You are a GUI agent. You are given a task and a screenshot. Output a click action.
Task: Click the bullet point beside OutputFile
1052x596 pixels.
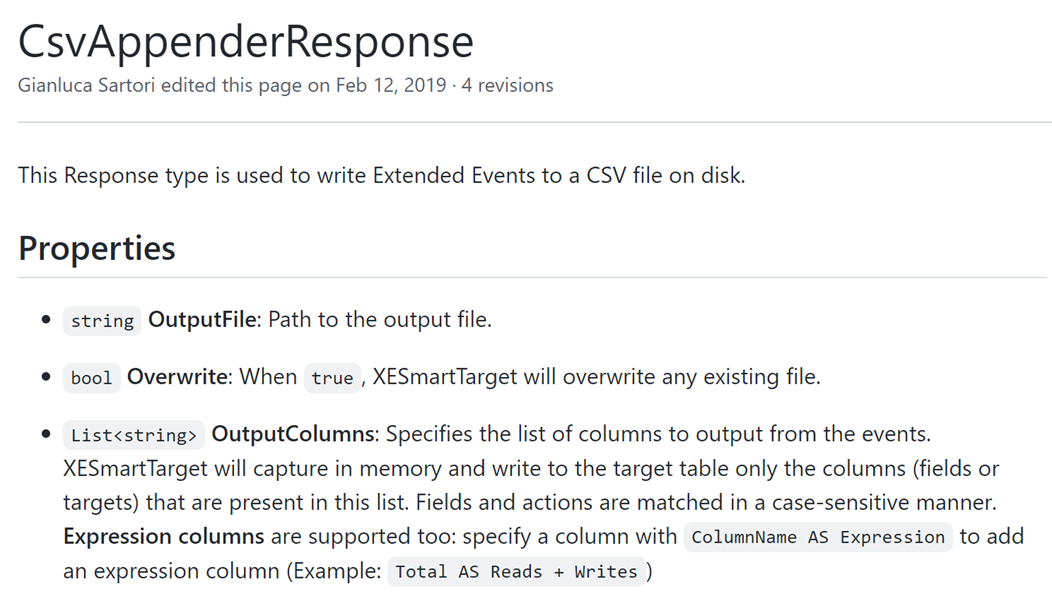pos(46,320)
